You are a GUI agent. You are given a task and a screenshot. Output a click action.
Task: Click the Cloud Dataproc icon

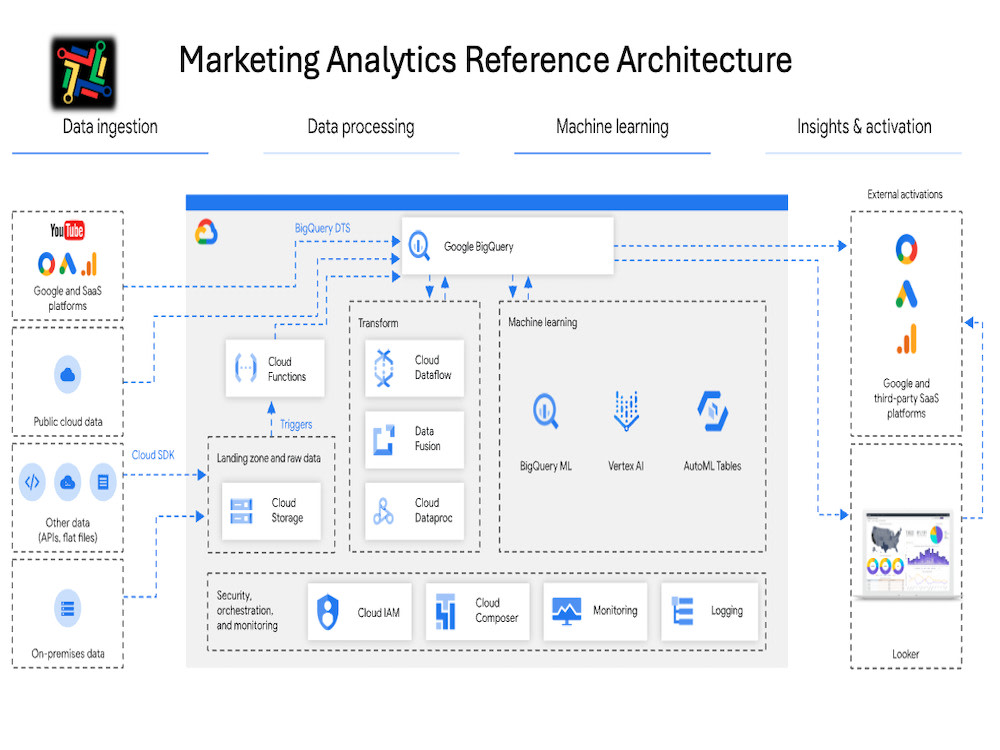click(x=383, y=511)
